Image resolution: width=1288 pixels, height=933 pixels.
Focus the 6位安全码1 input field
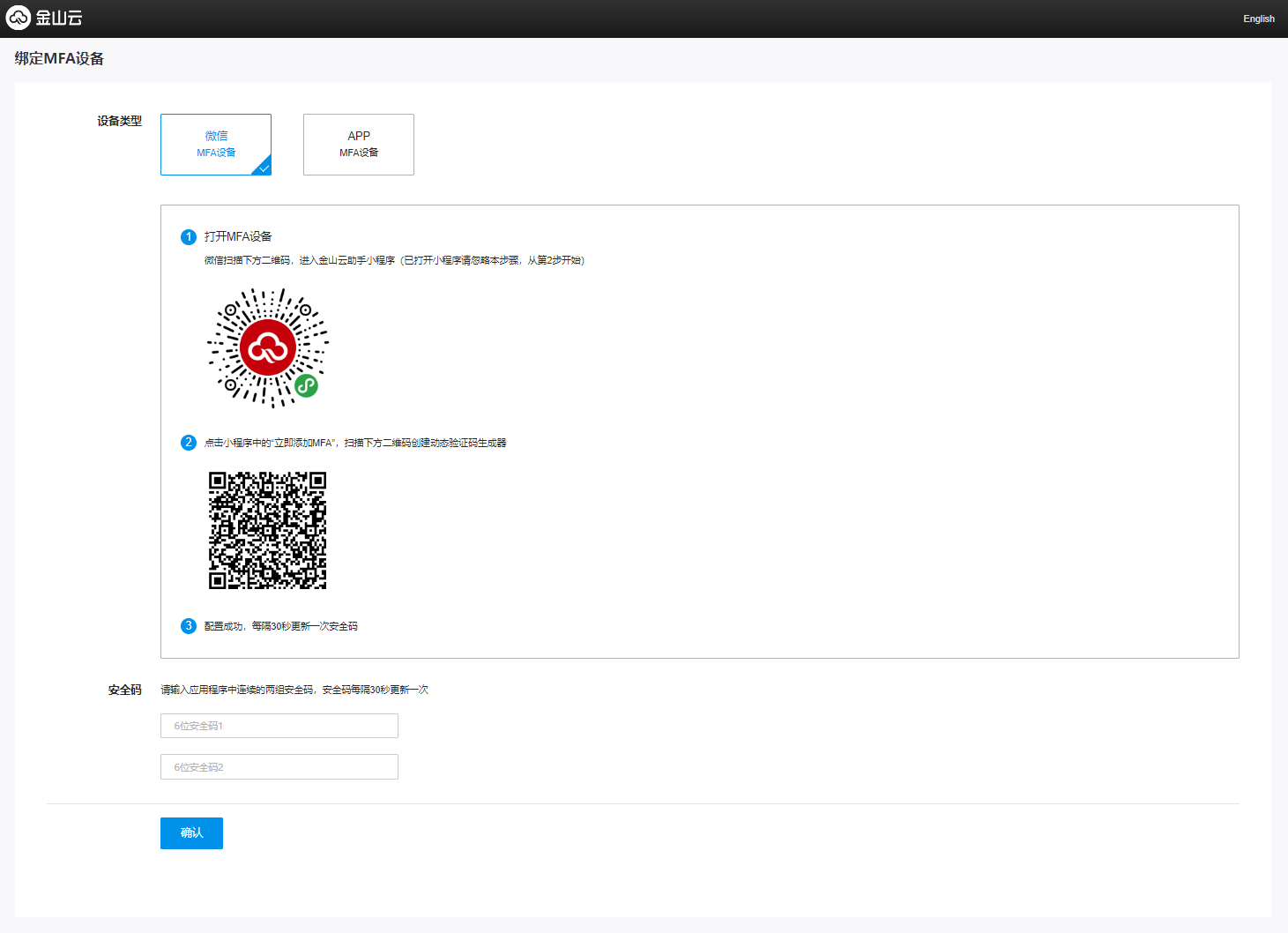[x=279, y=726]
